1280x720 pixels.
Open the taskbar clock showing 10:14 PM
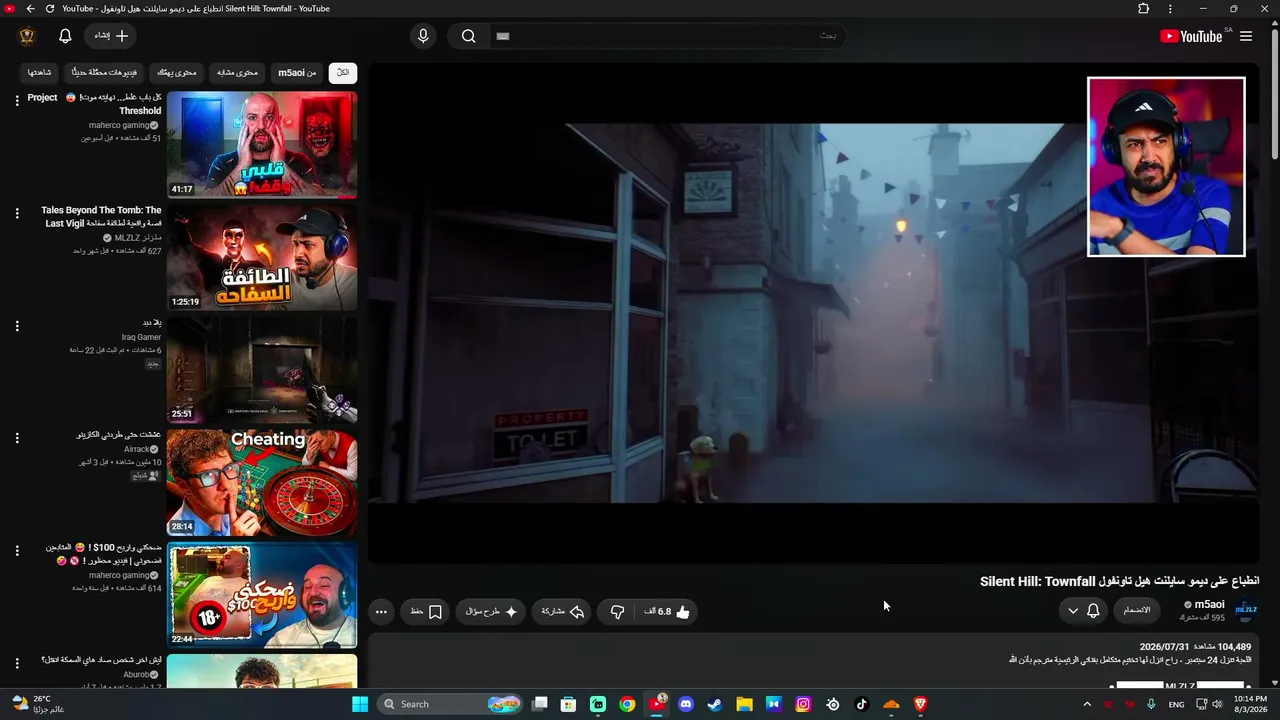coord(1251,704)
